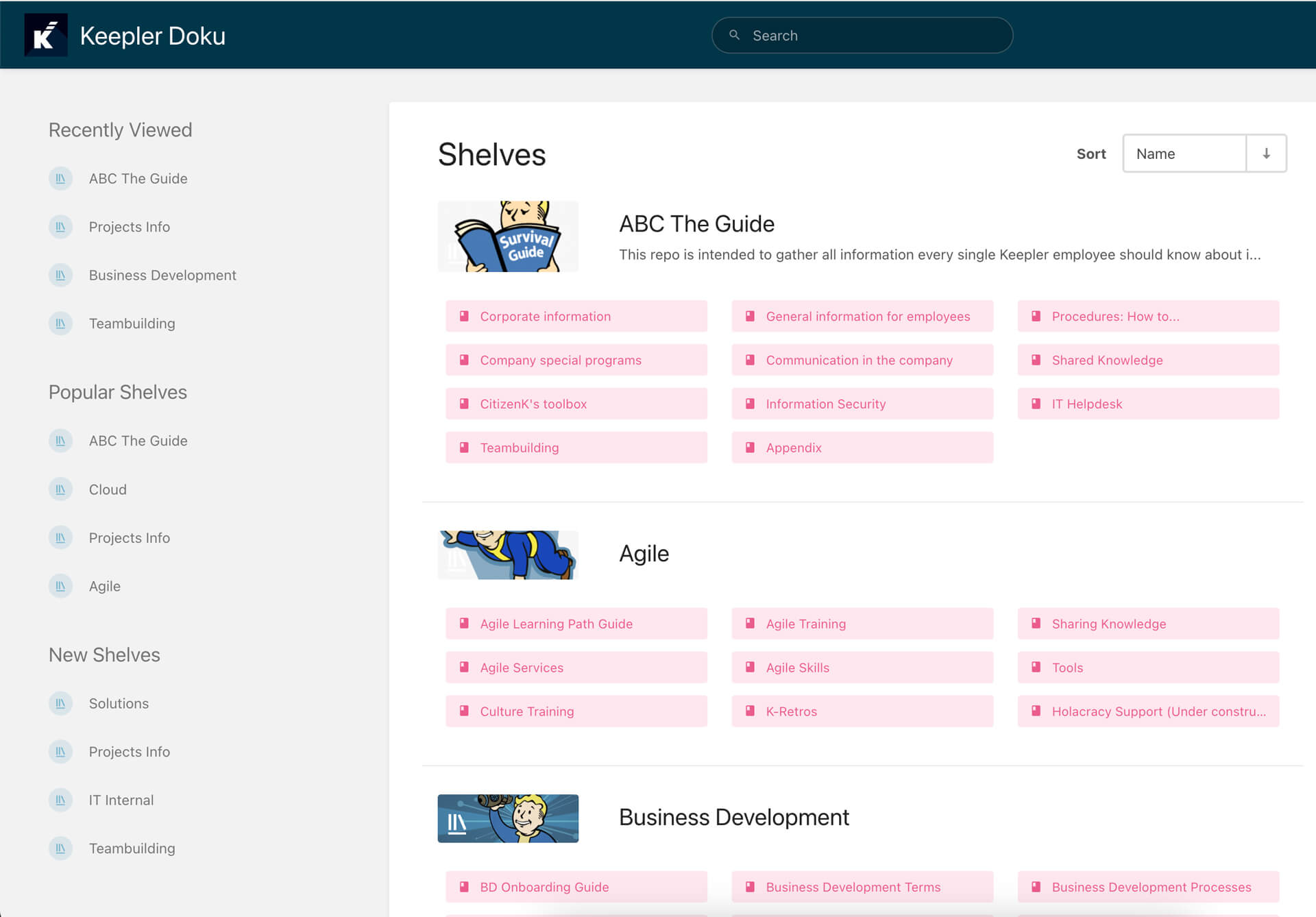Click shelf icon next to Cloud

(60, 489)
